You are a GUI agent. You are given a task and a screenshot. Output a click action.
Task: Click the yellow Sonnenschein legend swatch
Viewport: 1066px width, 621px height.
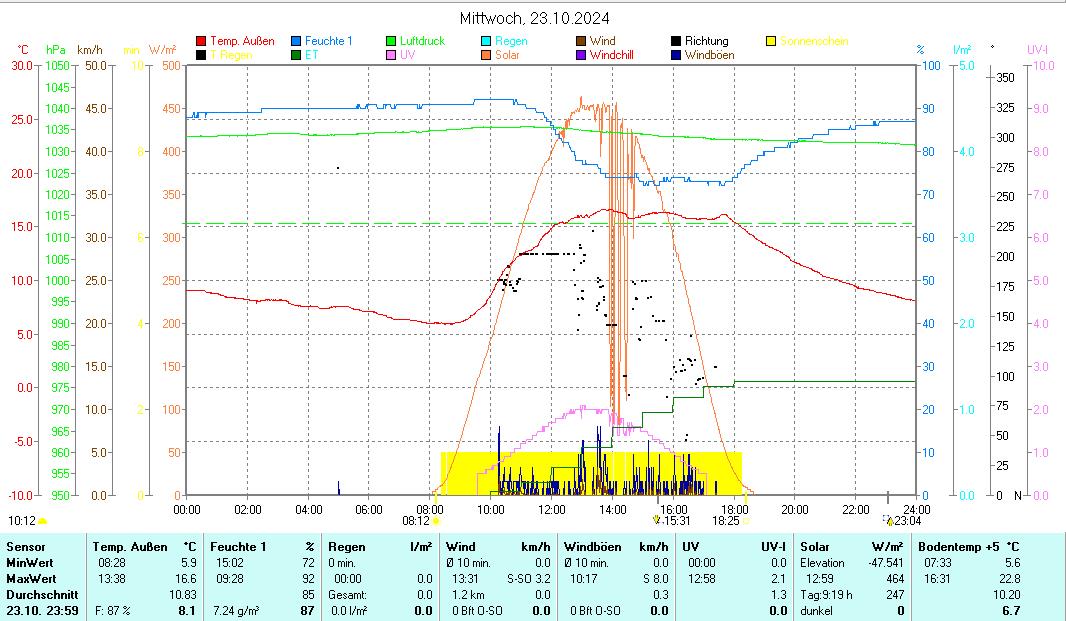pyautogui.click(x=771, y=41)
